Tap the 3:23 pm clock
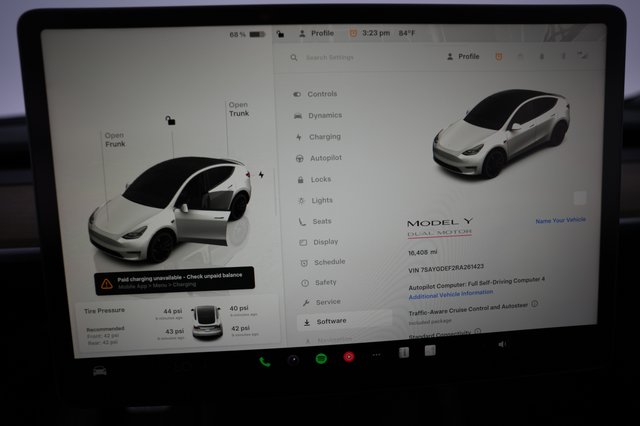This screenshot has height=426, width=640. (x=376, y=33)
